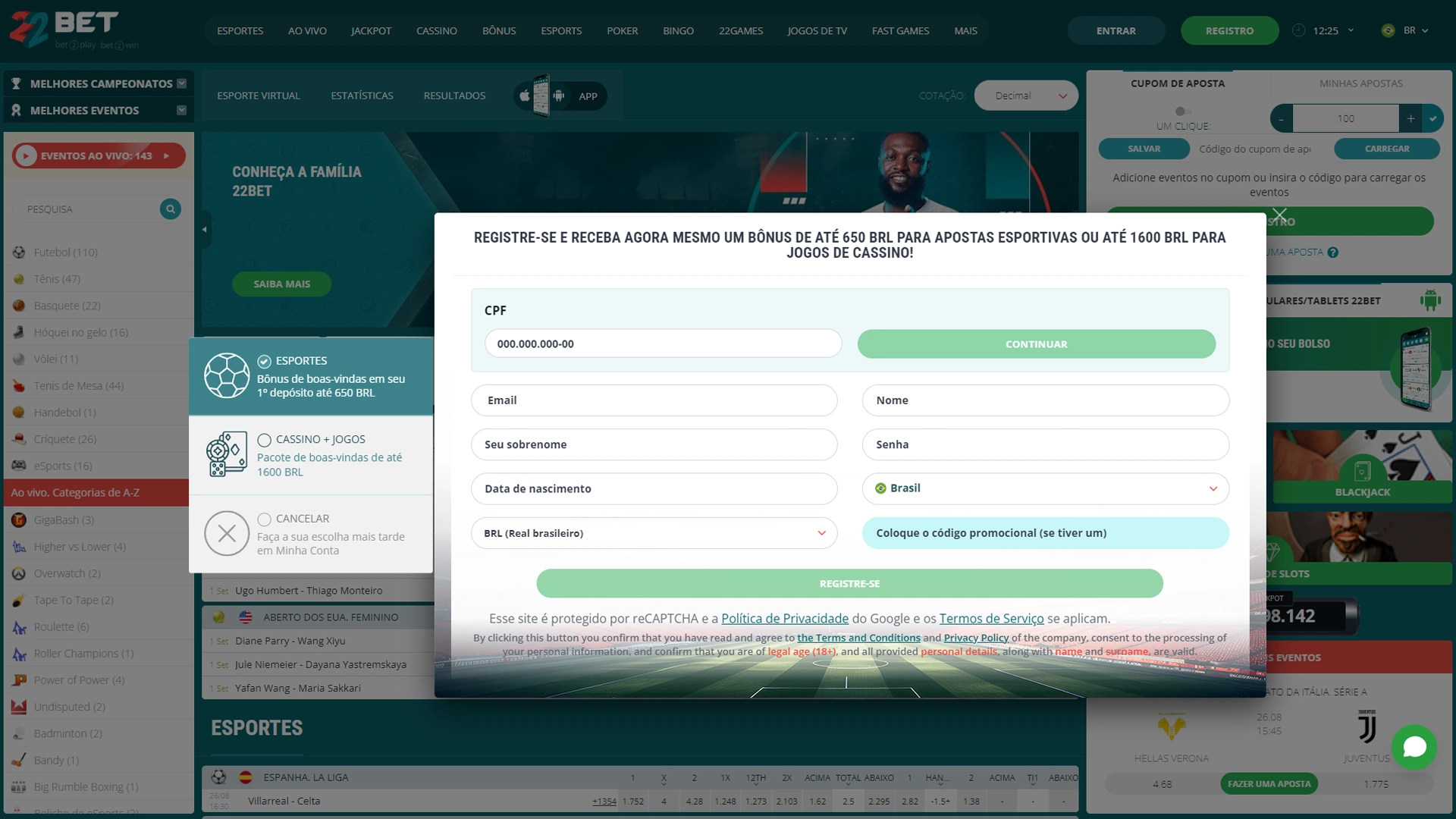This screenshot has width=1456, height=819.
Task: Open the live chat bubble
Action: 1414,747
